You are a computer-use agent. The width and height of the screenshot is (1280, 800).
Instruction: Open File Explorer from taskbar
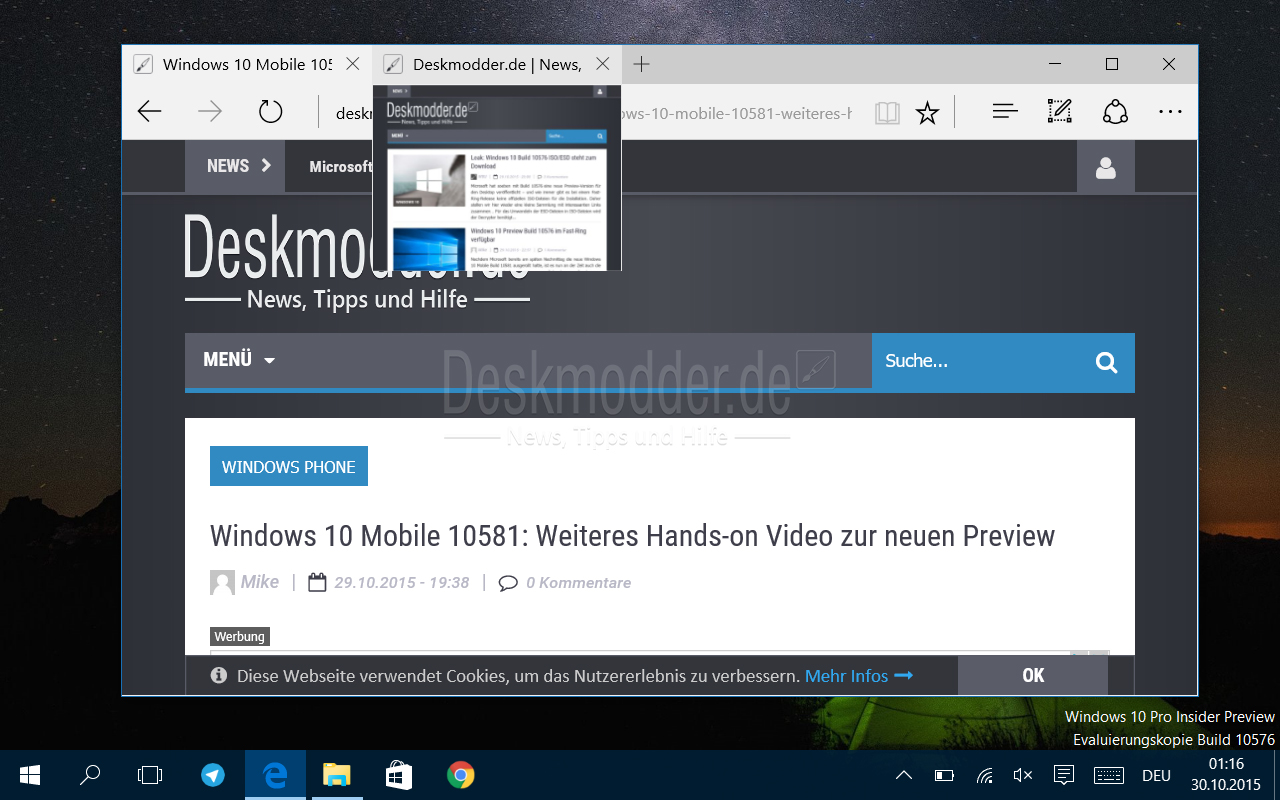click(x=337, y=775)
